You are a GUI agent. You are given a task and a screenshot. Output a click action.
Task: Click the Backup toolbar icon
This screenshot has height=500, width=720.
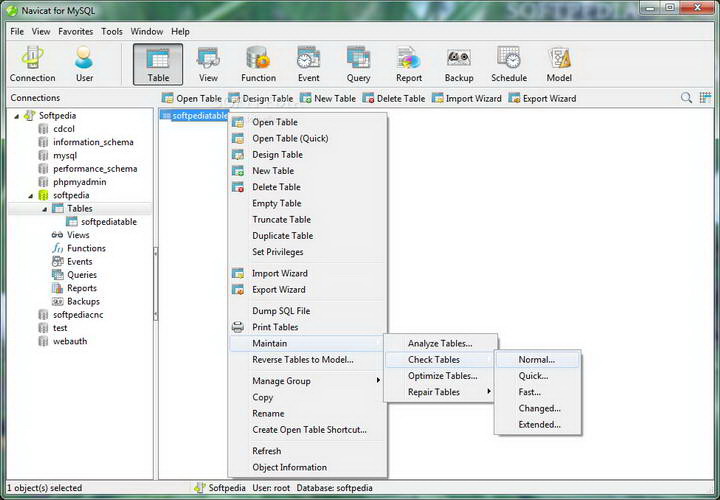click(x=459, y=64)
